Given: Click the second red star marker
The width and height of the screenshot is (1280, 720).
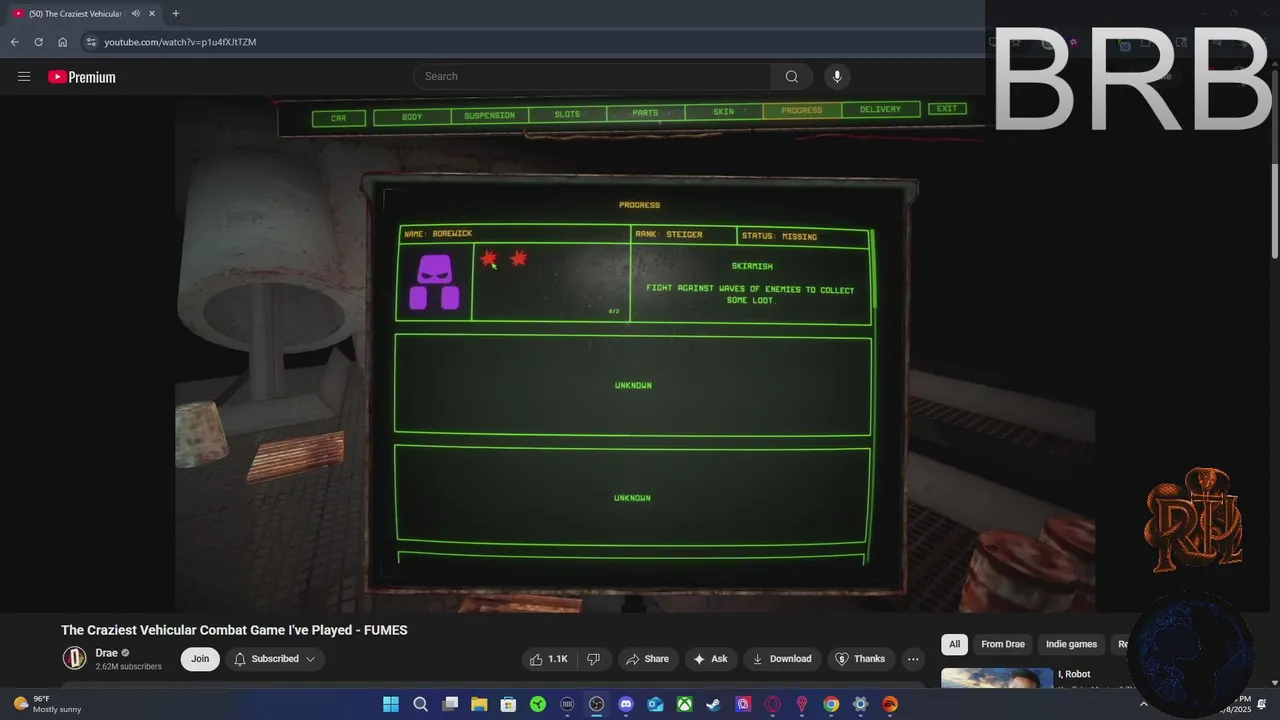Looking at the screenshot, I should (518, 259).
